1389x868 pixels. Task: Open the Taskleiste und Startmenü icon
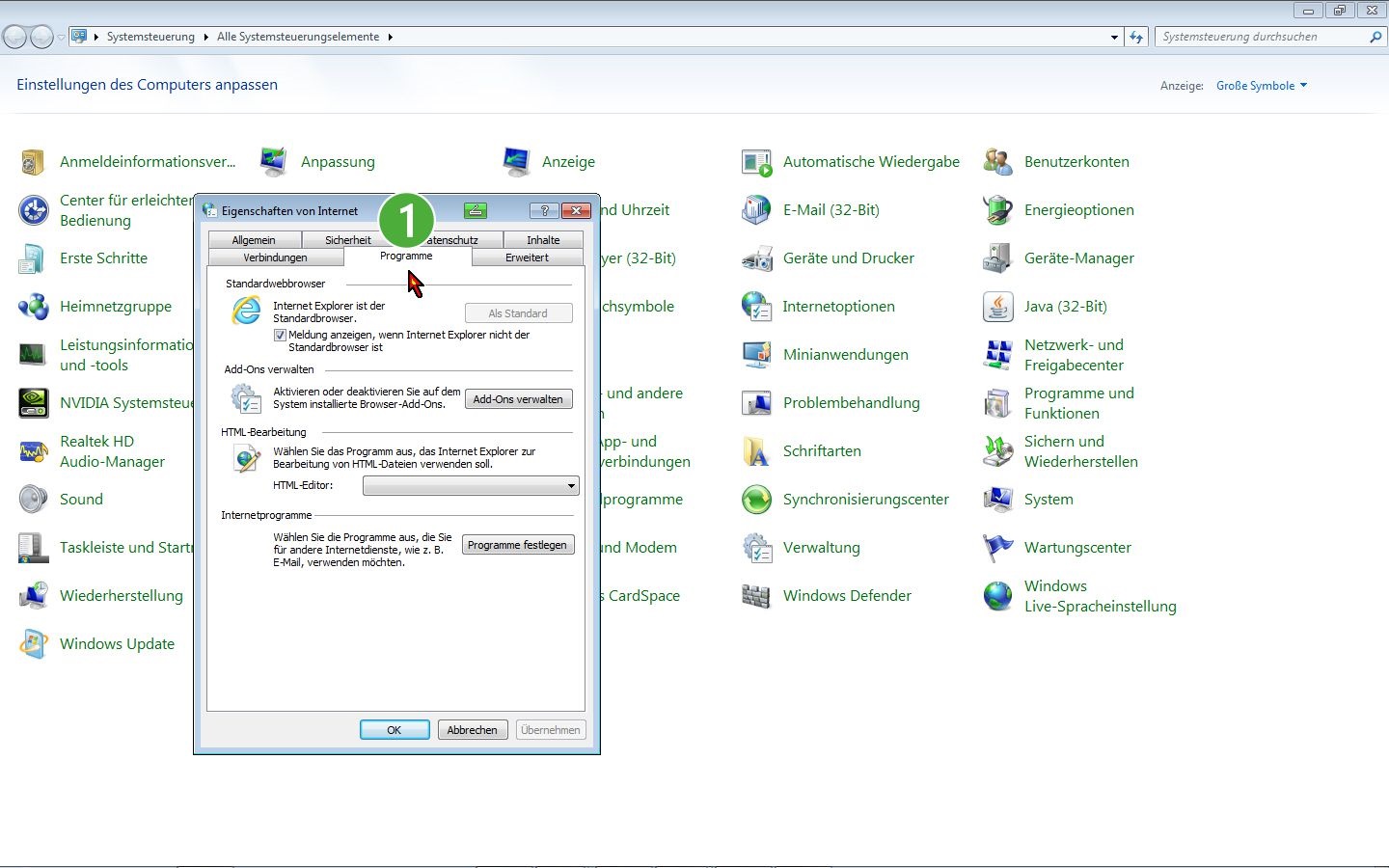coord(33,548)
